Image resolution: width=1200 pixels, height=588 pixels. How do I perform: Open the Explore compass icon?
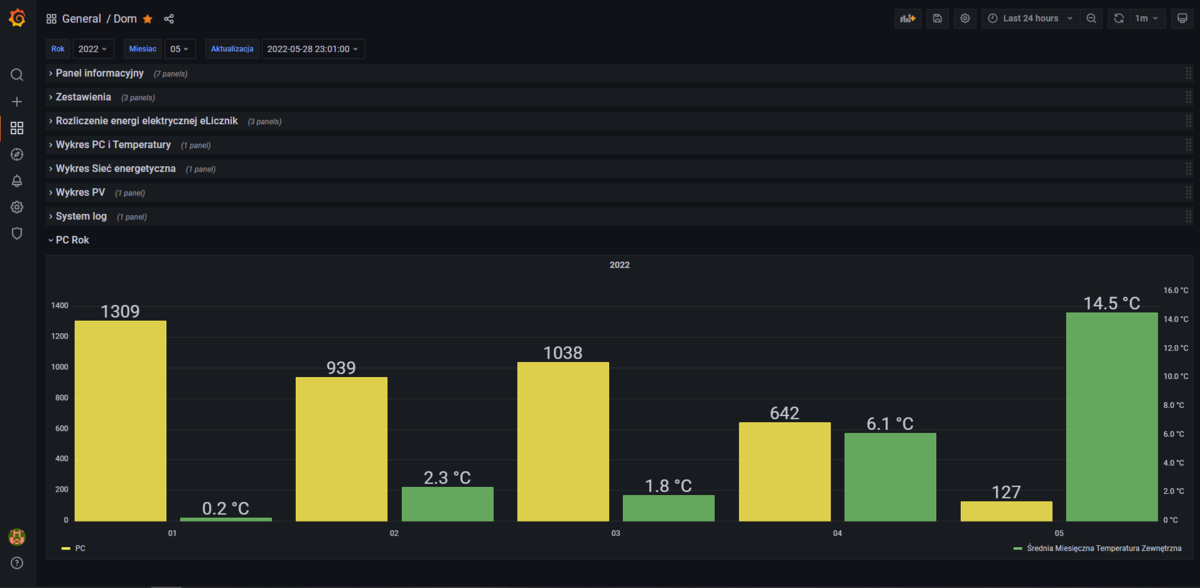pyautogui.click(x=17, y=155)
